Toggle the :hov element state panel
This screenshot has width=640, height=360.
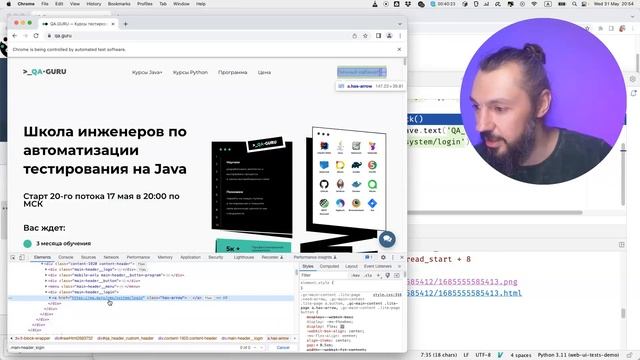(356, 276)
